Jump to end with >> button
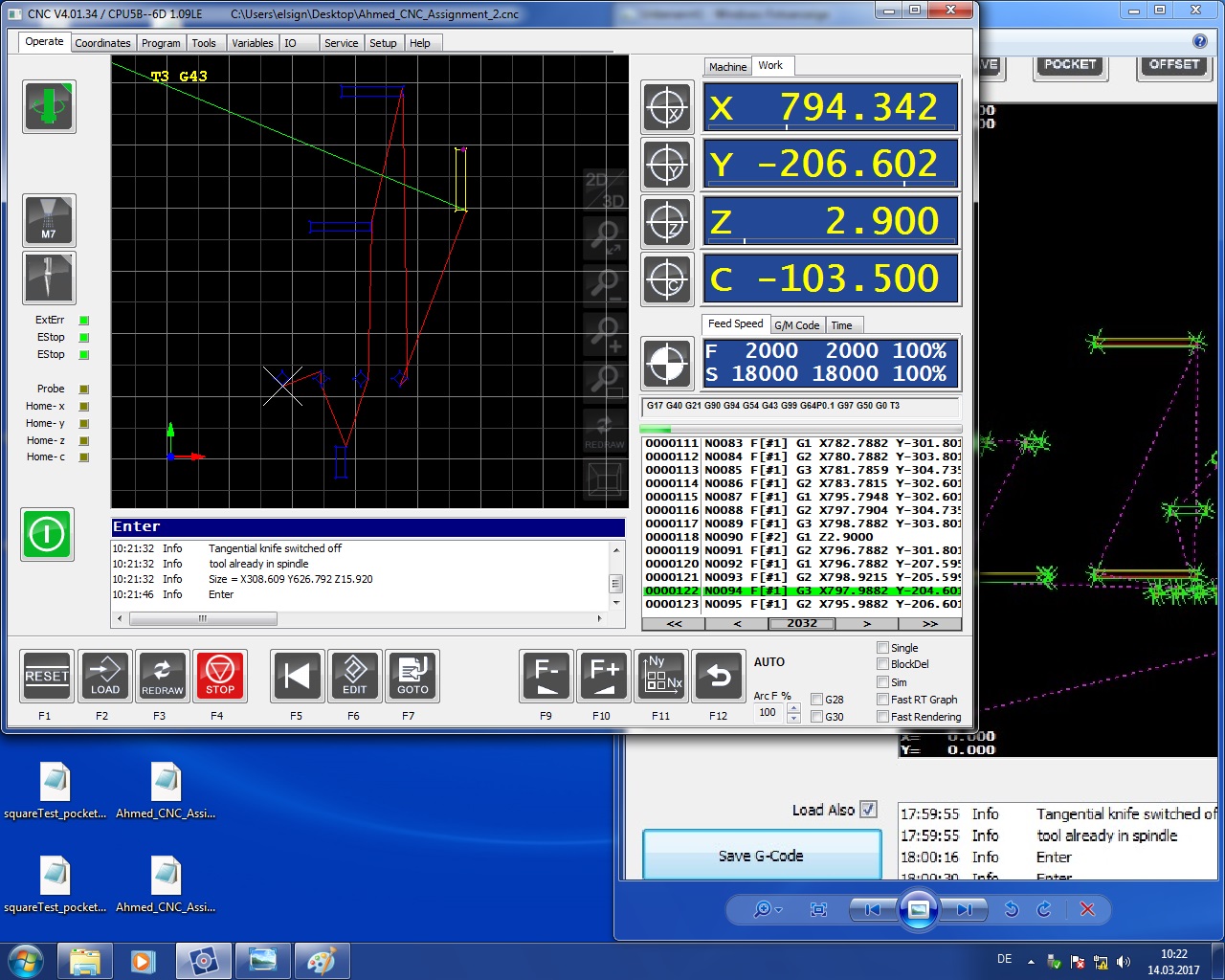The image size is (1225, 980). [929, 623]
